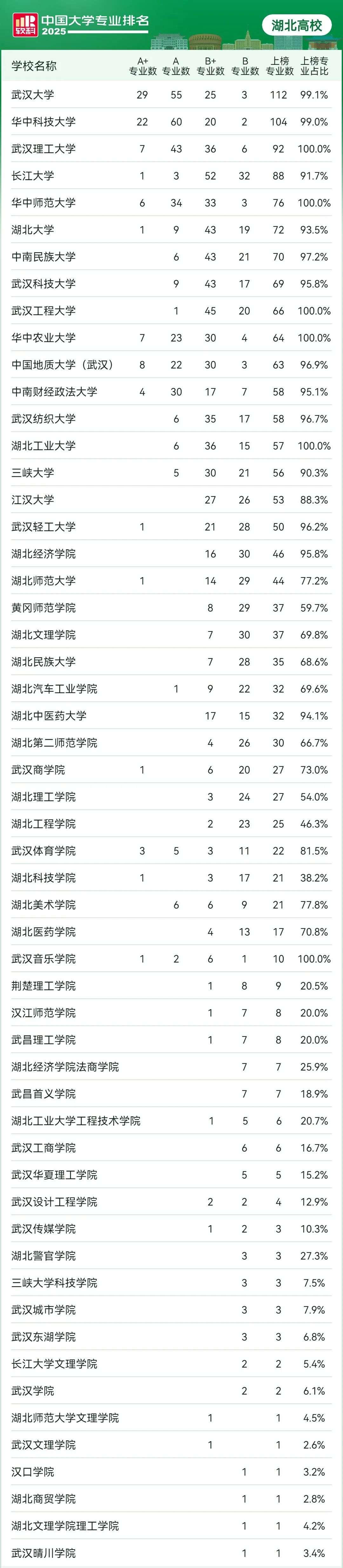Click 湖北工业大学工程技术学院 in the list
The image size is (343, 1568).
tap(76, 1121)
